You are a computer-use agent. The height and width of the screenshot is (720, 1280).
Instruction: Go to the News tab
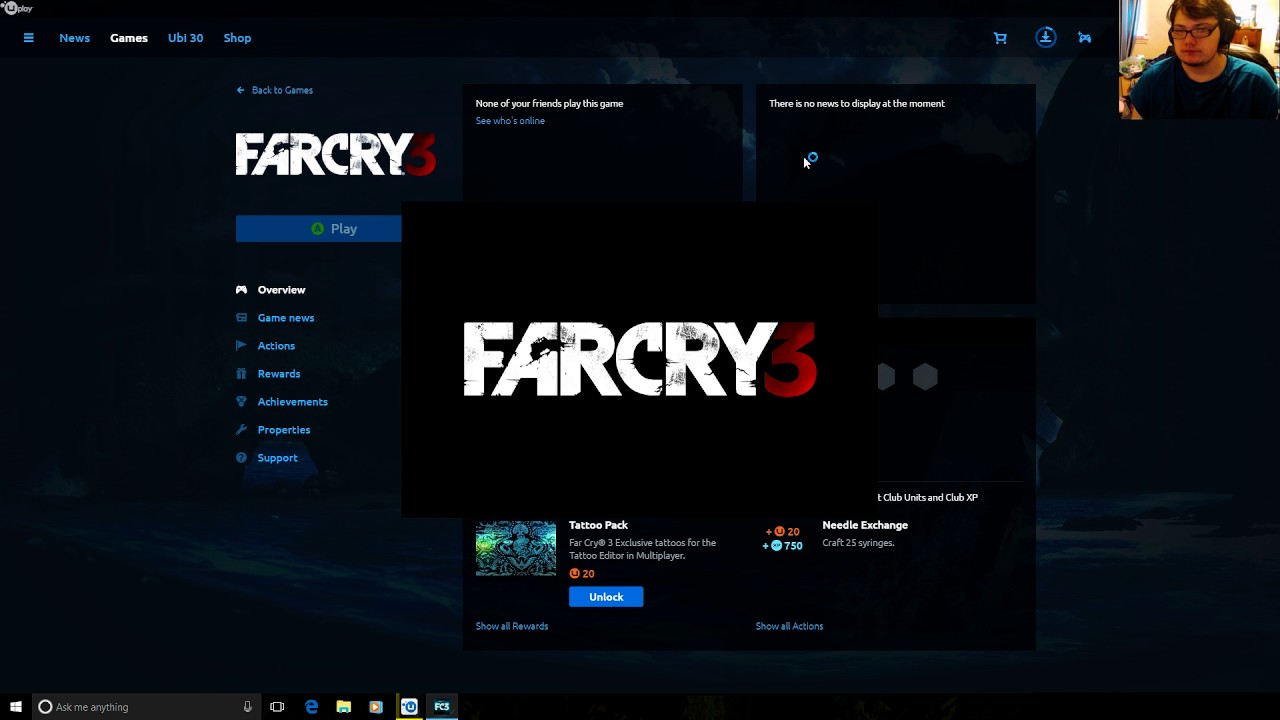click(74, 38)
